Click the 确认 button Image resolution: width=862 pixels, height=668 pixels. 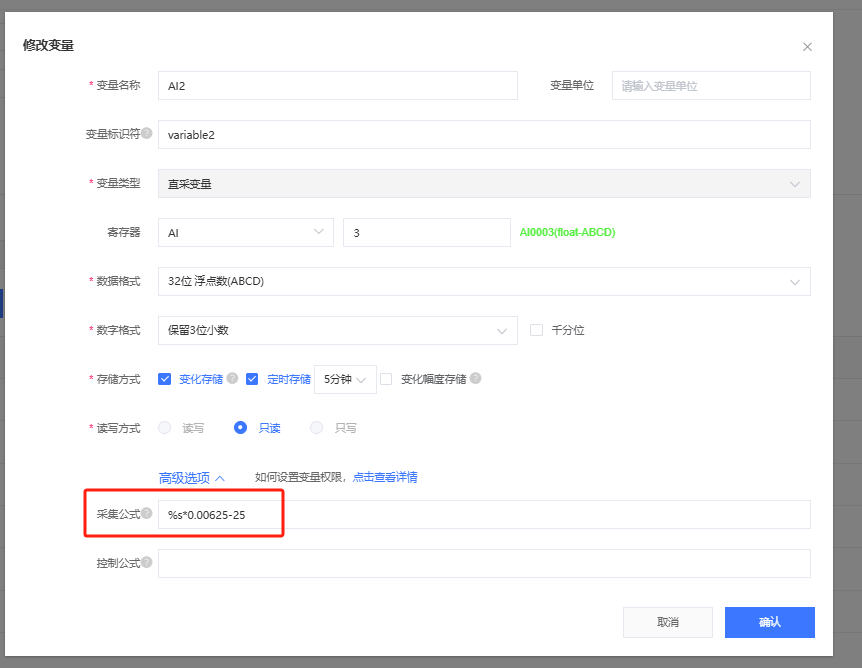click(769, 622)
